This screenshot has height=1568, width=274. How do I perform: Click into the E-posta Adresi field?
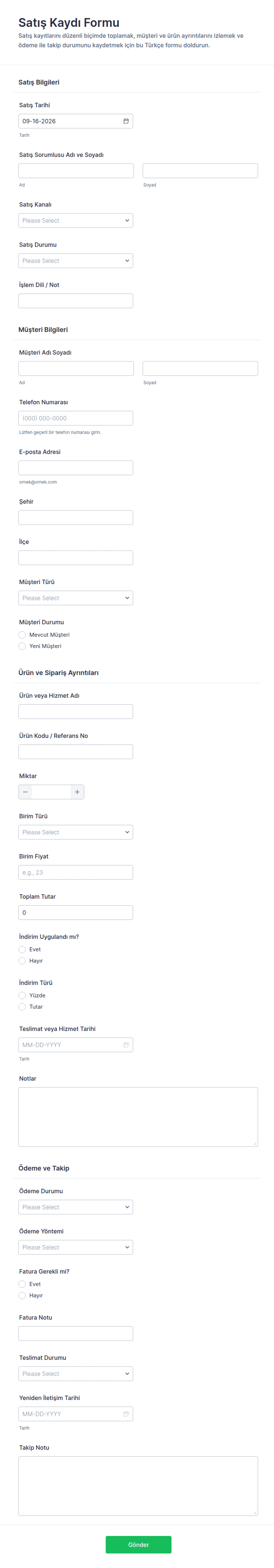pos(75,467)
